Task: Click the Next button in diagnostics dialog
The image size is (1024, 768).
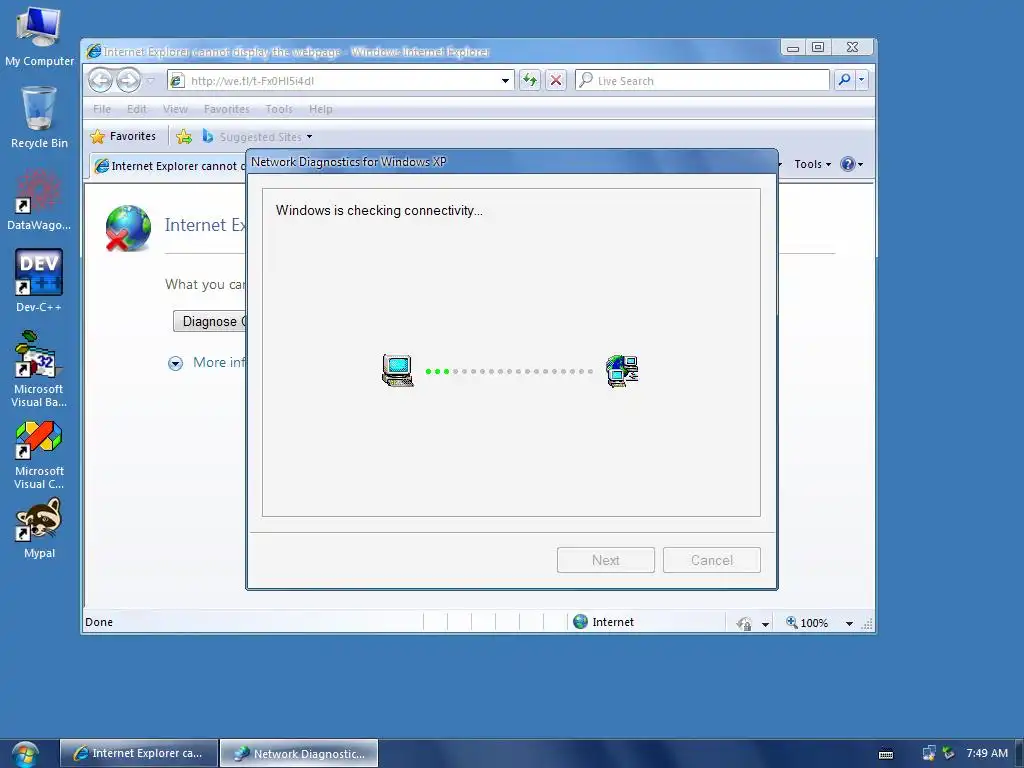Action: point(605,560)
